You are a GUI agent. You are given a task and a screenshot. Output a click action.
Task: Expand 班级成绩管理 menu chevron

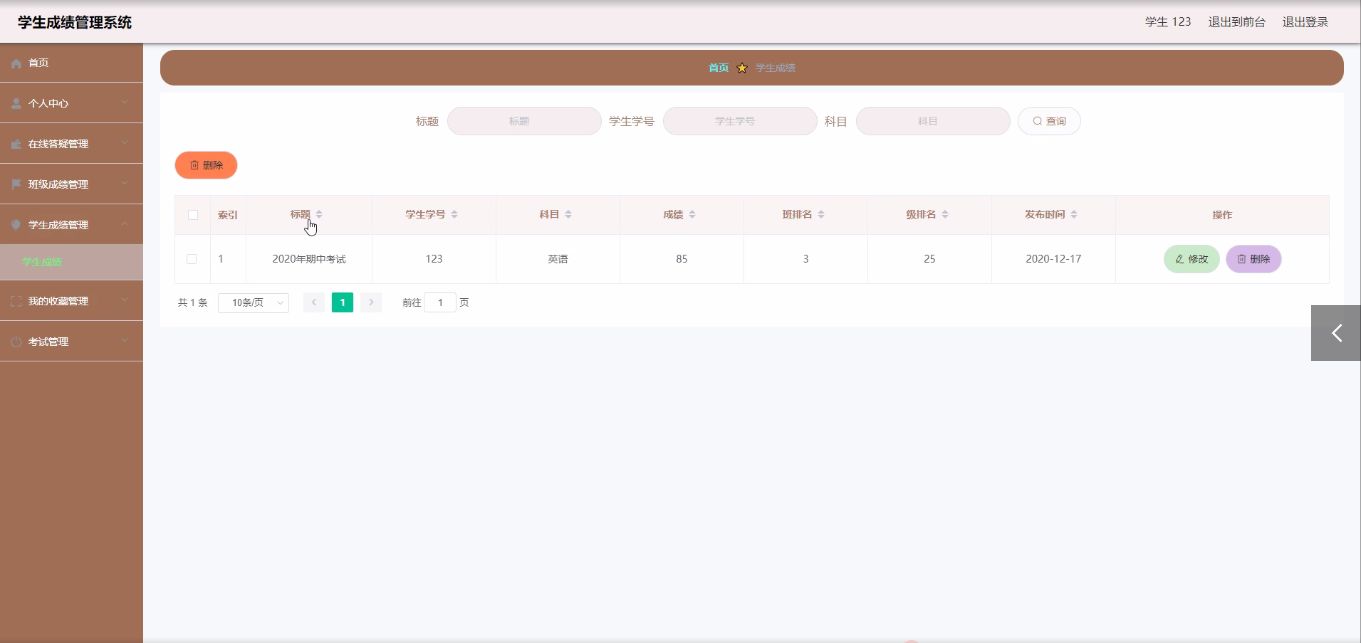coord(124,184)
